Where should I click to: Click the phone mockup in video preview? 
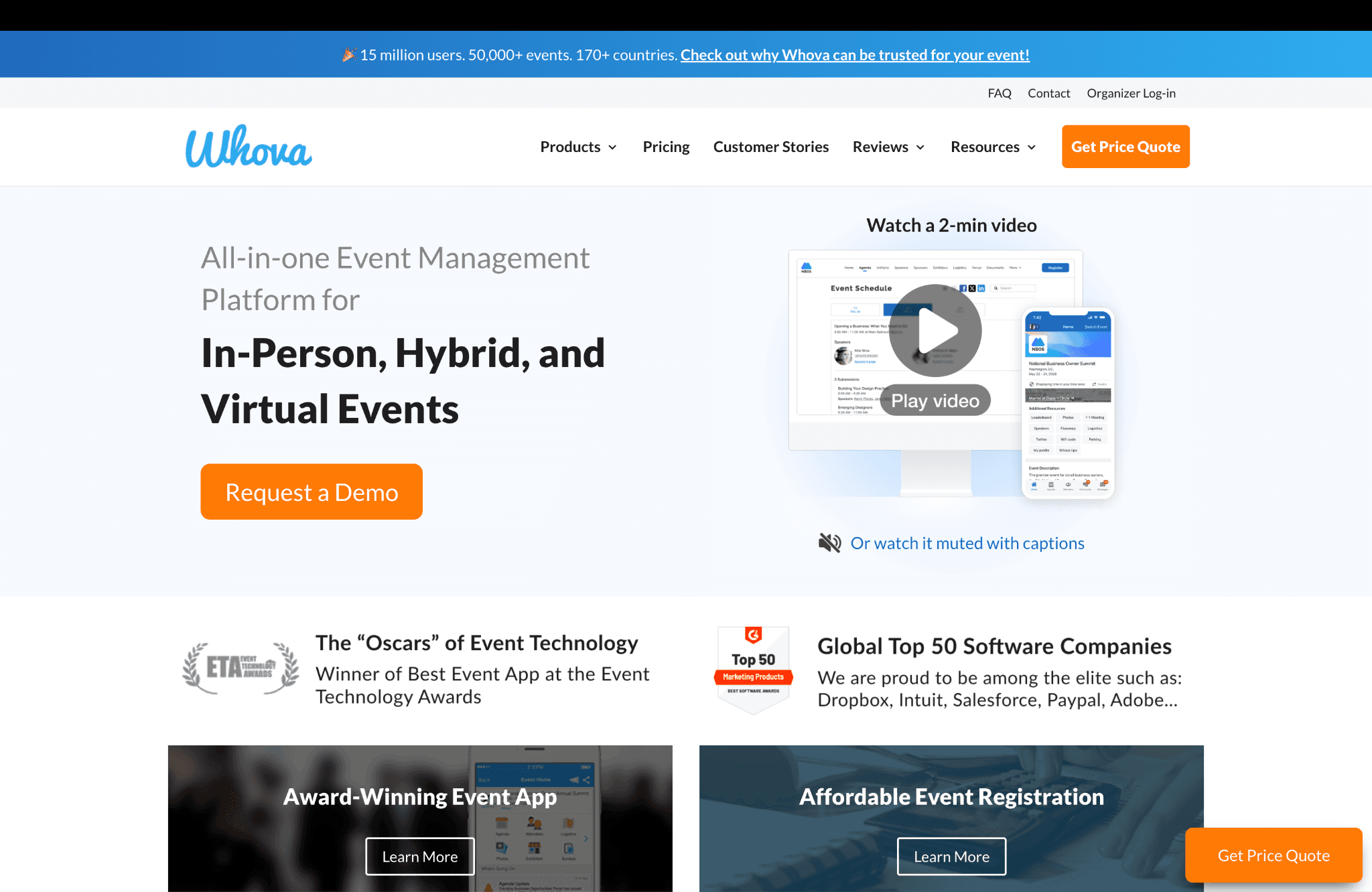point(1068,403)
